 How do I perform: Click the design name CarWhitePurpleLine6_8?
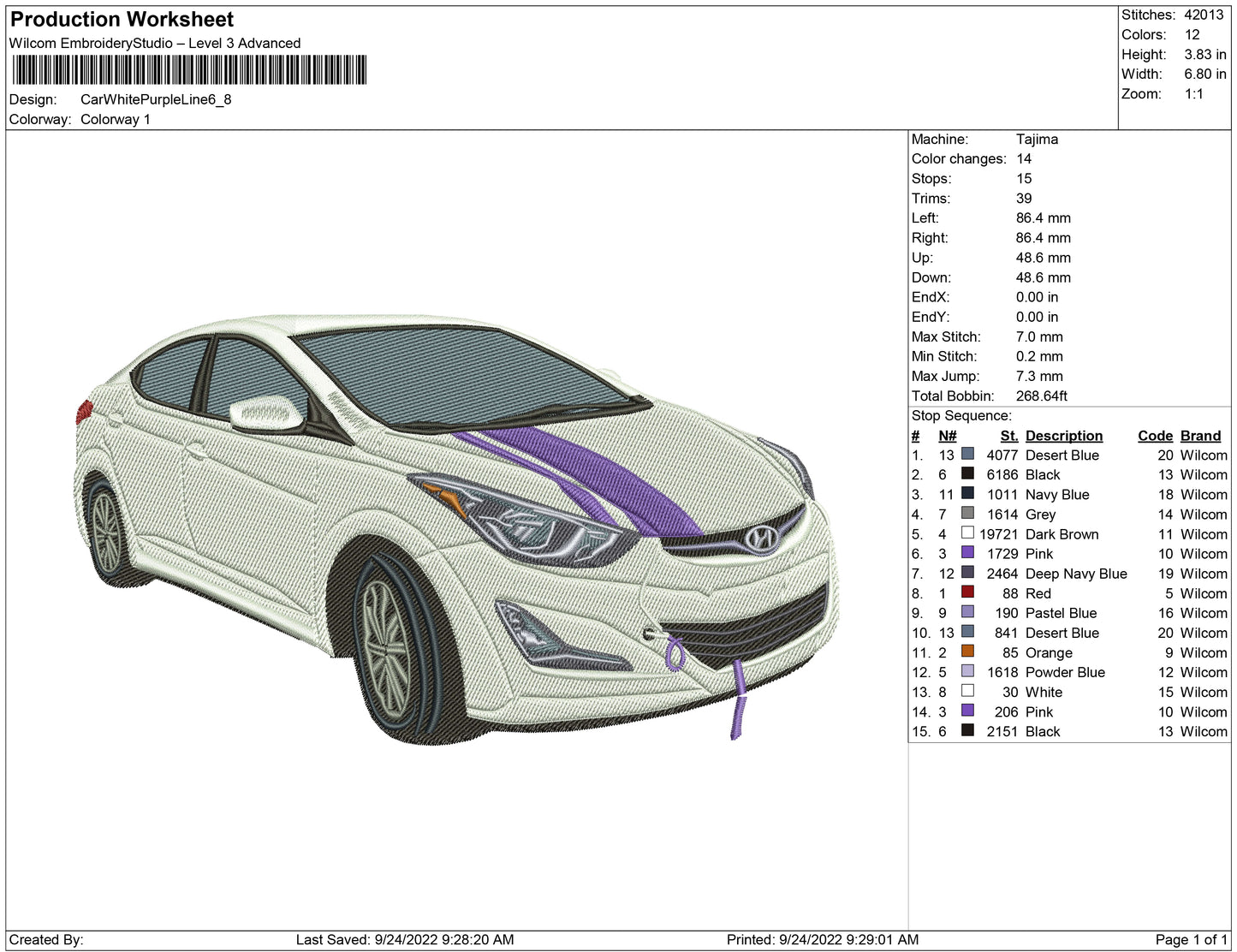click(156, 99)
